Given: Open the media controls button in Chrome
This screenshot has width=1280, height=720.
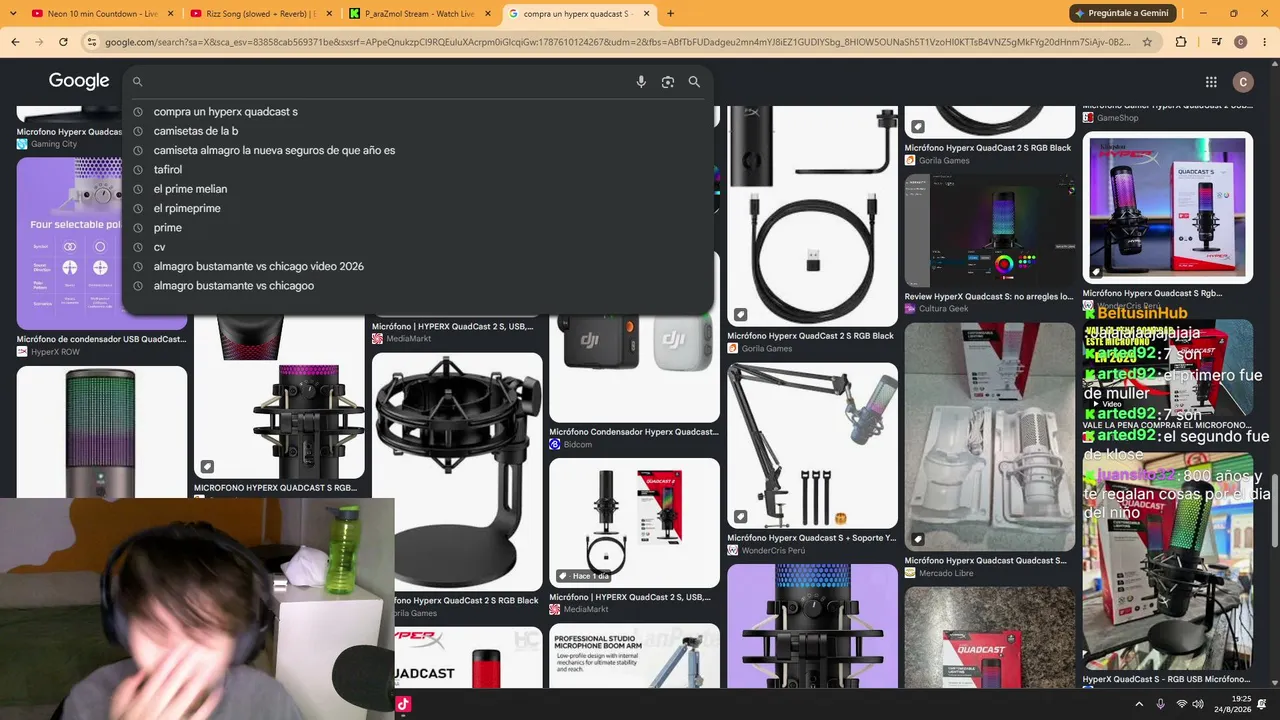Looking at the screenshot, I should coord(1216,42).
